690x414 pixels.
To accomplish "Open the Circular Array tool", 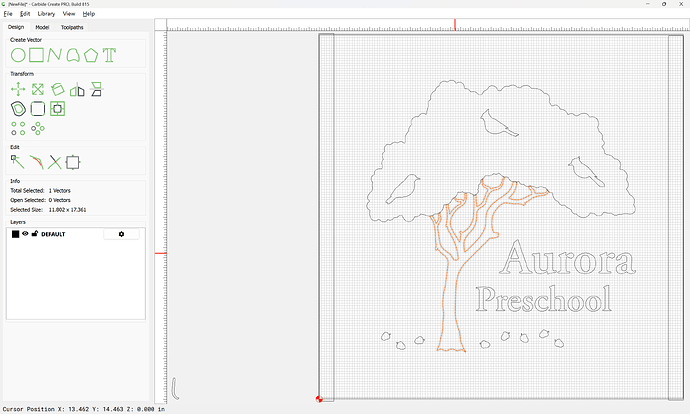I will [38, 128].
